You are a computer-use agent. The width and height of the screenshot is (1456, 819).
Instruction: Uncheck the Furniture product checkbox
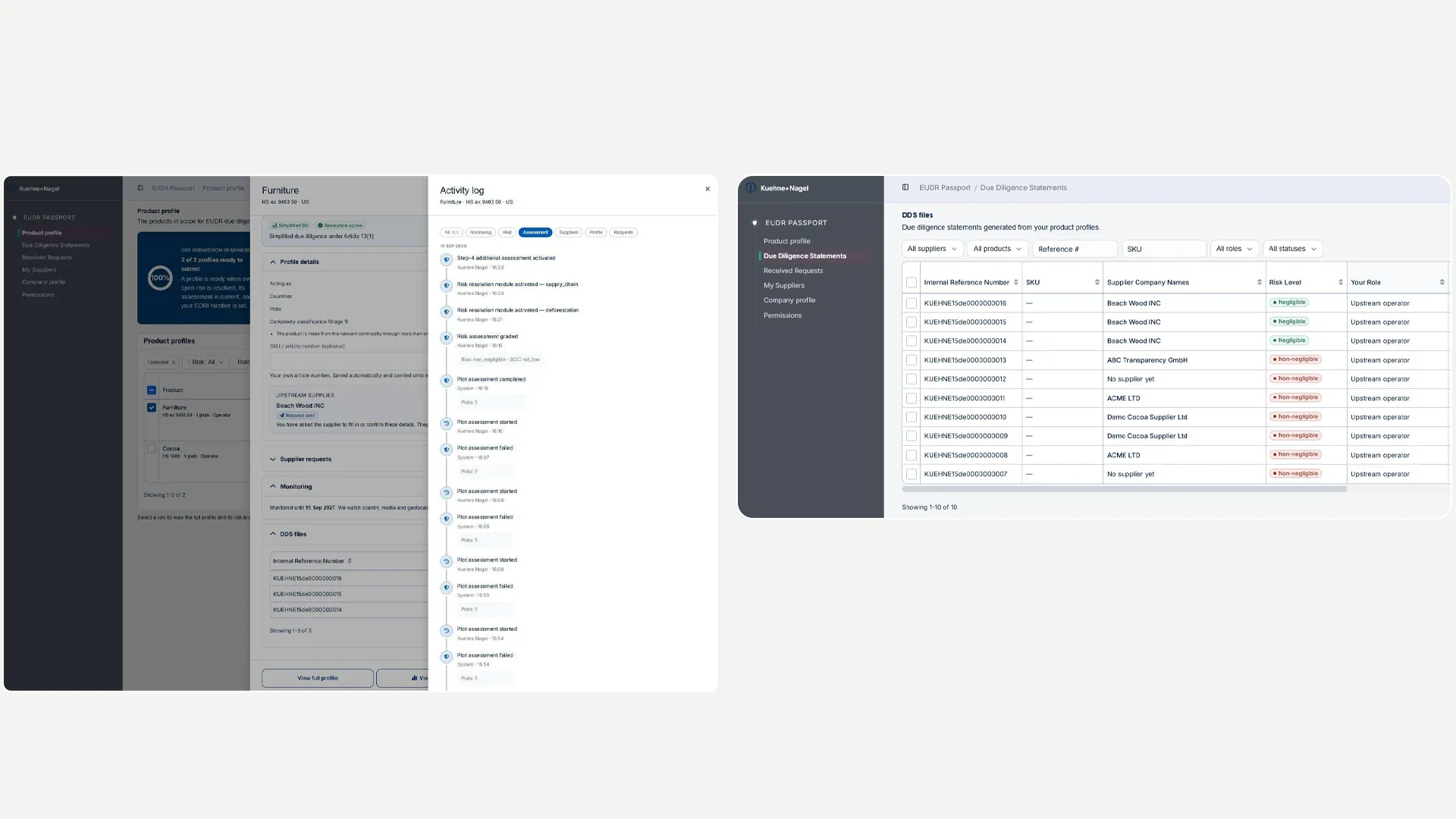152,407
